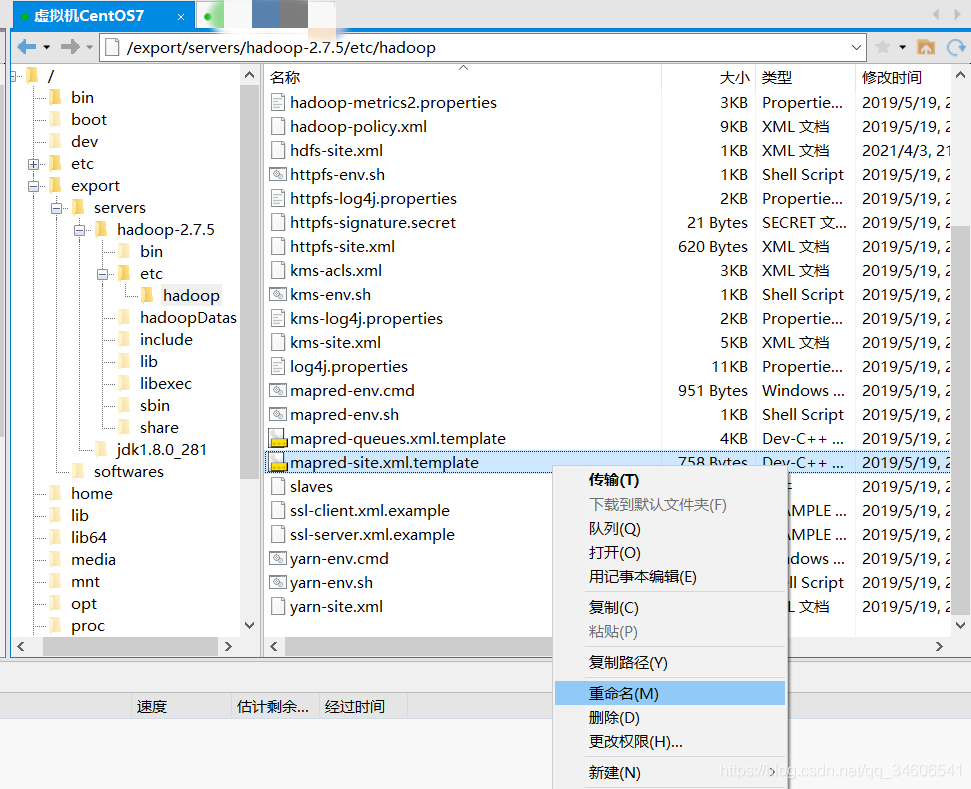Click the hadoop-2.7.5 folder icon in tree
The height and width of the screenshot is (789, 971).
pyautogui.click(x=102, y=229)
